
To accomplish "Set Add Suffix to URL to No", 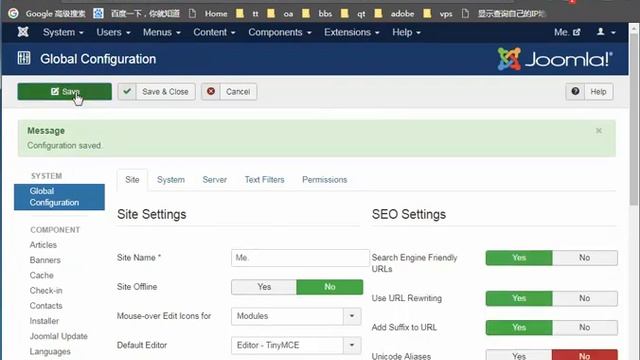I will (584, 327).
